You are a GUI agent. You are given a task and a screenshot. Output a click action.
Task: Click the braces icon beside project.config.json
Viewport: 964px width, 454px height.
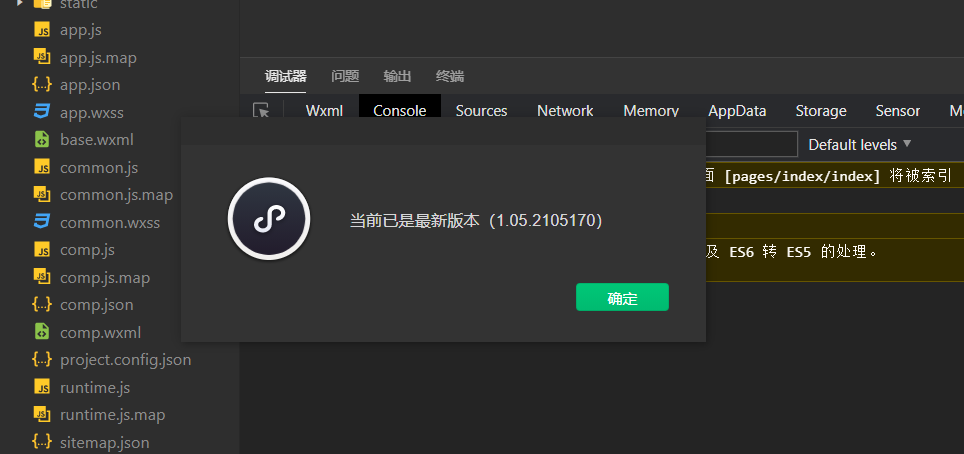pyautogui.click(x=41, y=360)
